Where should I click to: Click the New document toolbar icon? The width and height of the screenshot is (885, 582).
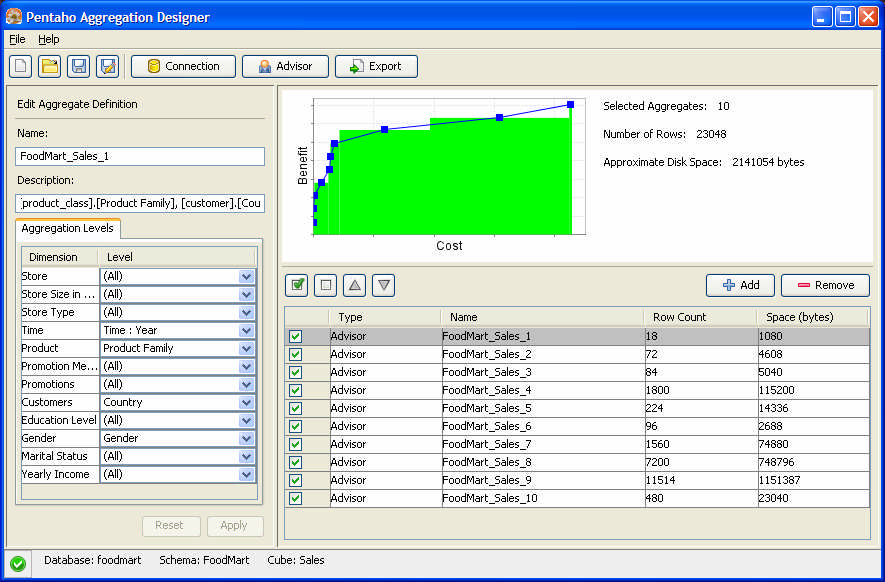[x=21, y=67]
